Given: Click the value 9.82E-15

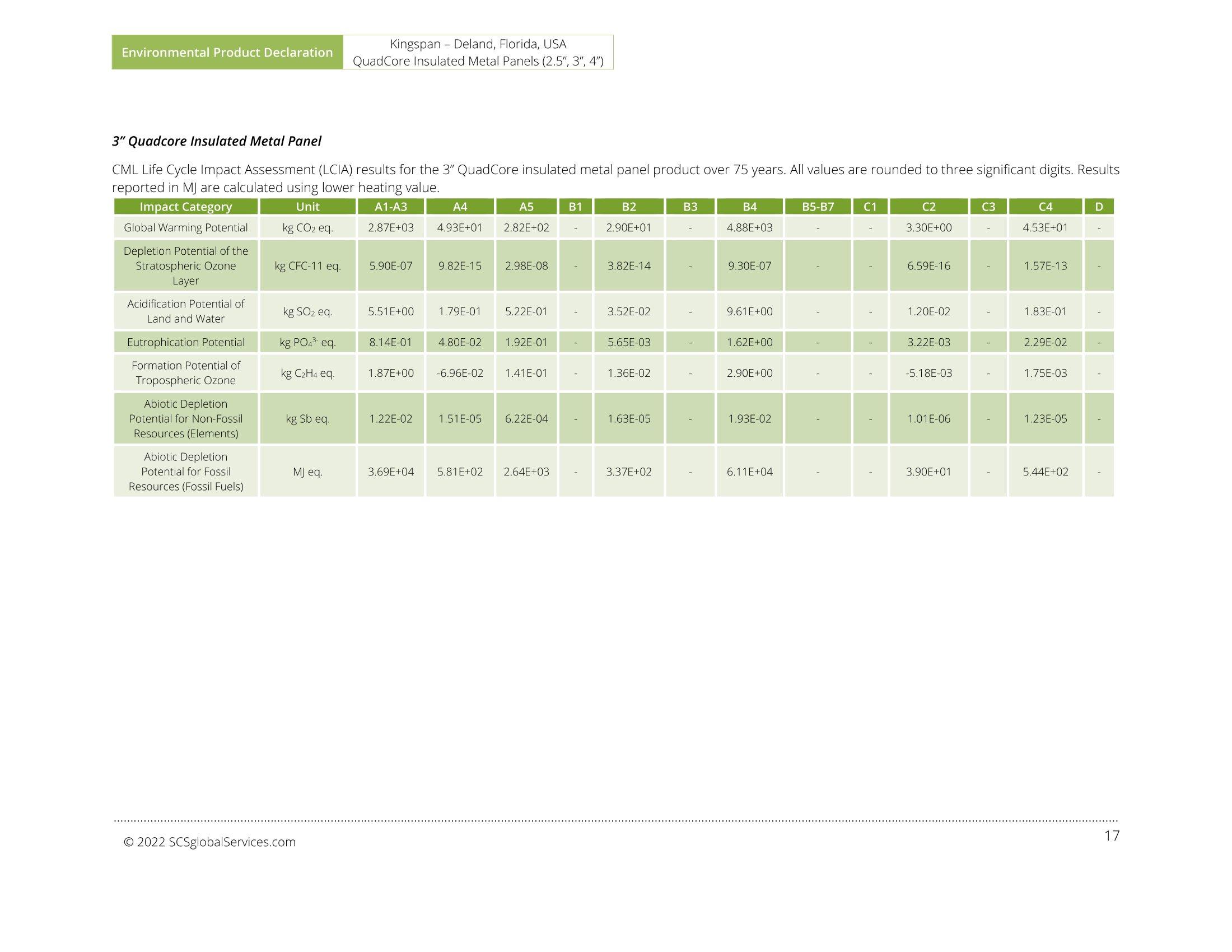Looking at the screenshot, I should coord(460,265).
